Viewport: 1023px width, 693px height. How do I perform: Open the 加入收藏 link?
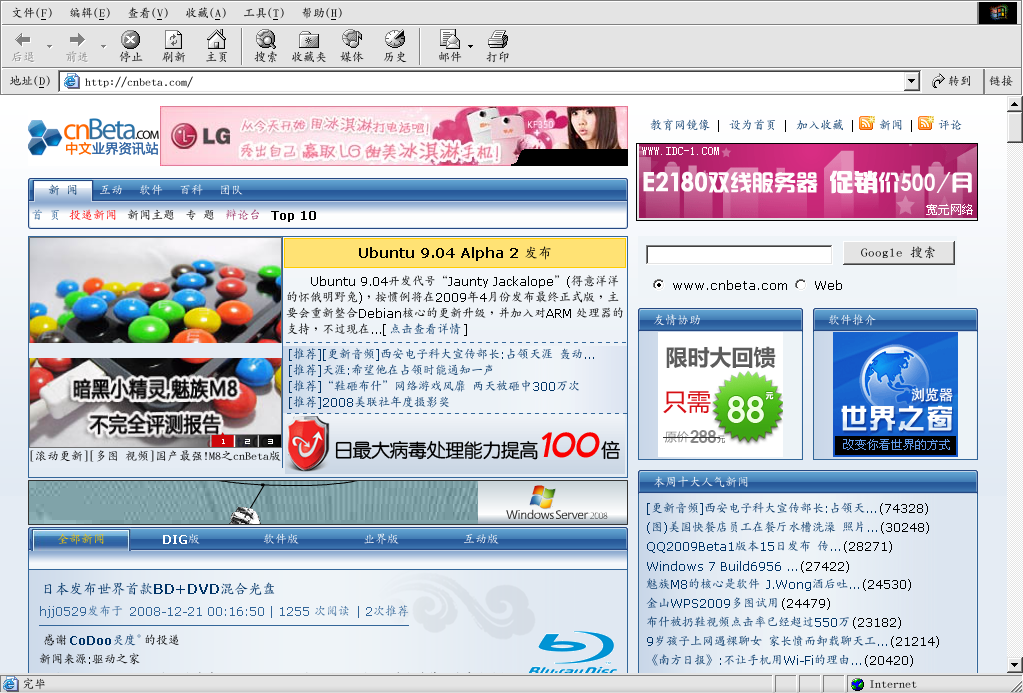[819, 125]
